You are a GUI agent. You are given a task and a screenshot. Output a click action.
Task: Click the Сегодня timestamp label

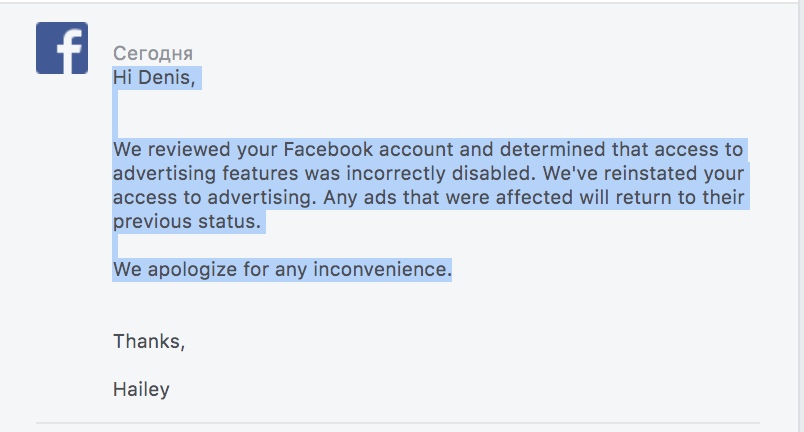click(153, 53)
